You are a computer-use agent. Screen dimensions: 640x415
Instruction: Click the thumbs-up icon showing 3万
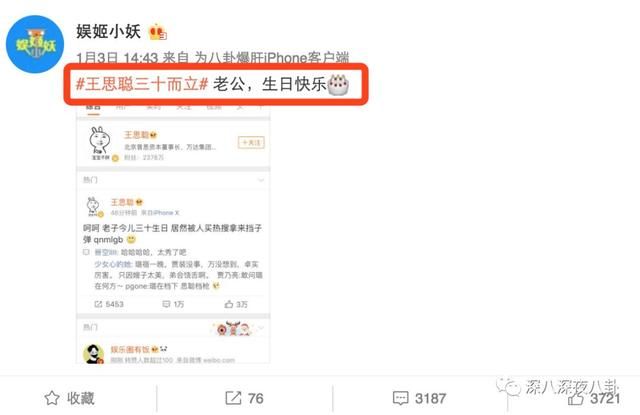(x=229, y=304)
